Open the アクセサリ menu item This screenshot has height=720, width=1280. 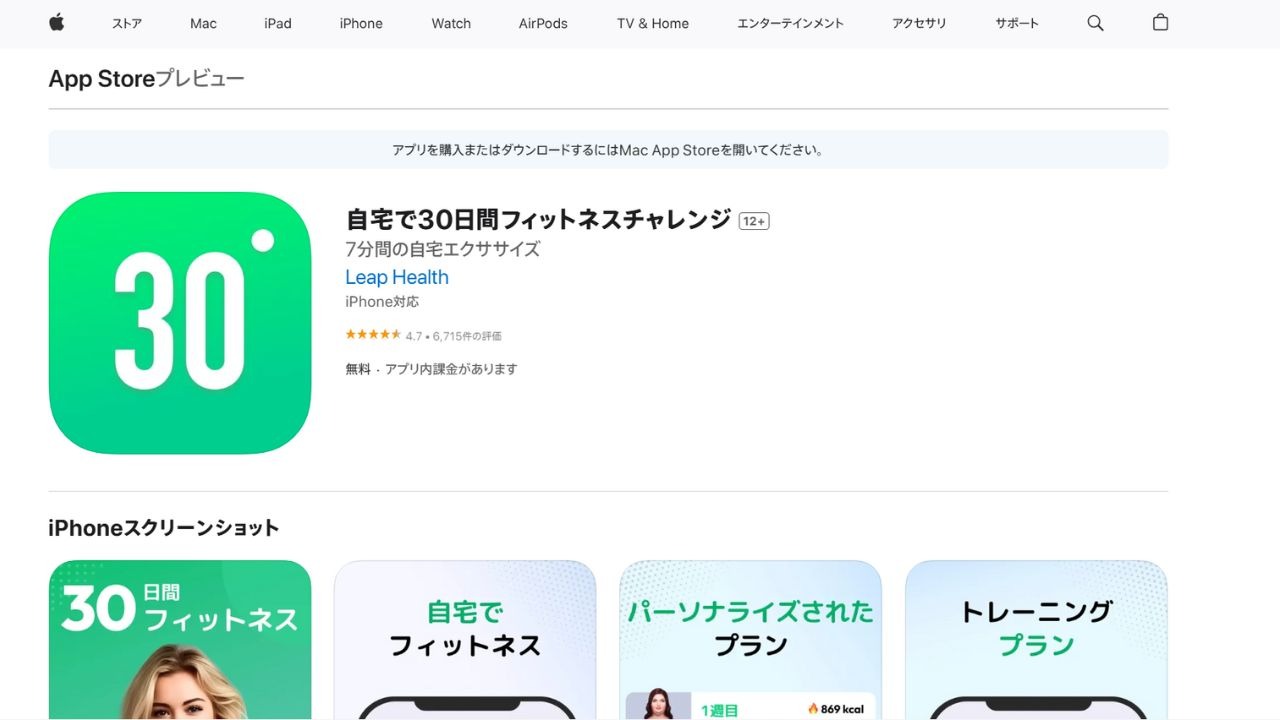[x=919, y=23]
